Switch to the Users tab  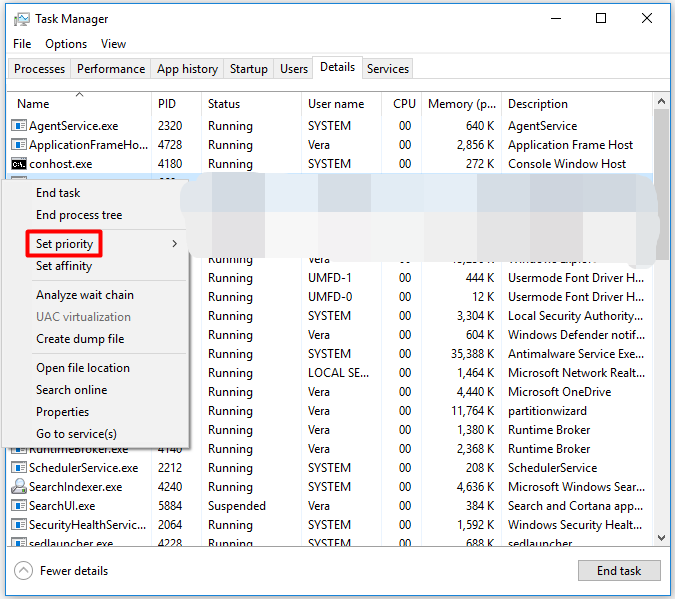tap(294, 69)
